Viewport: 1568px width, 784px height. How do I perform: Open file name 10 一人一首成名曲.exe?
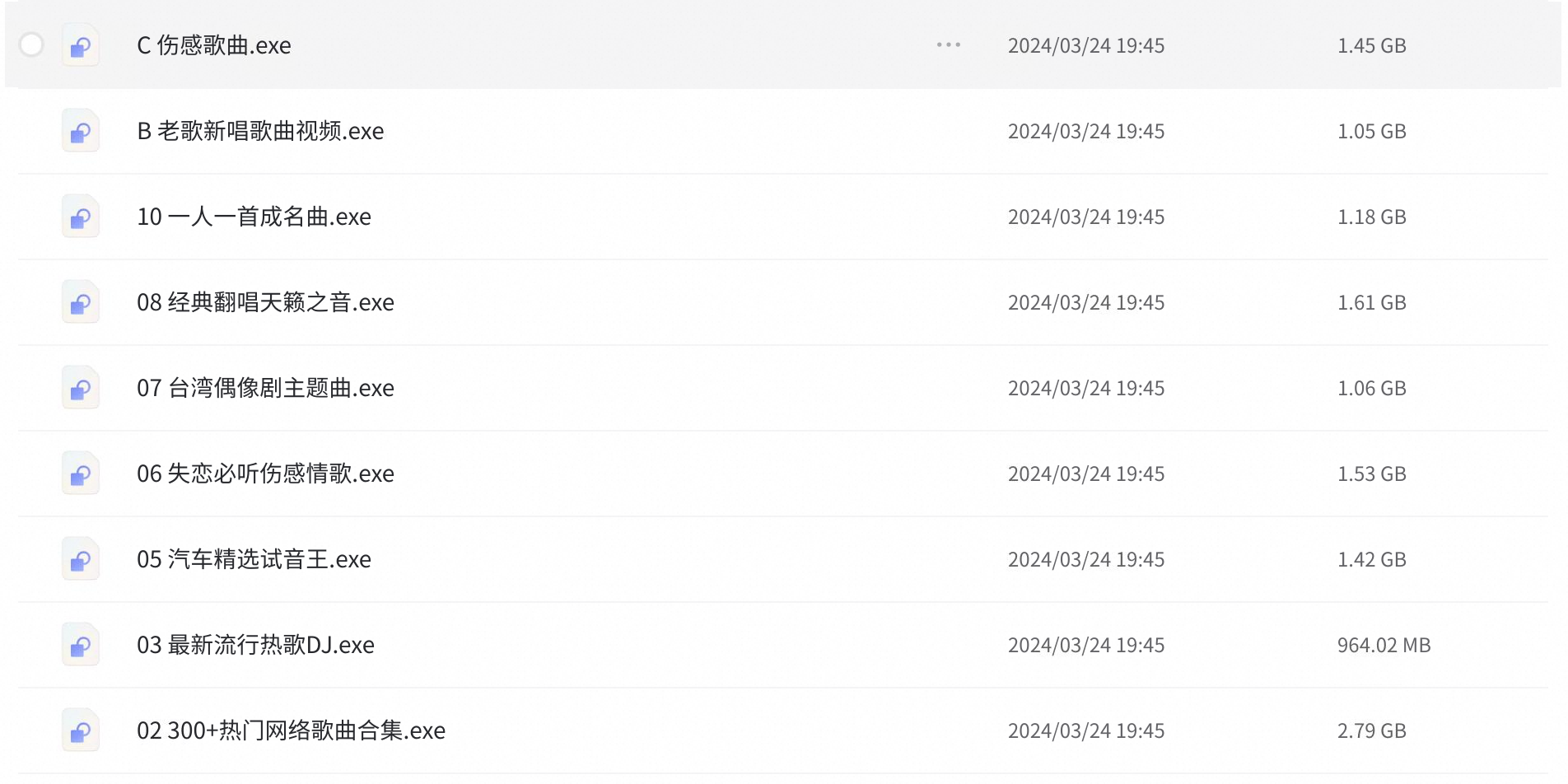tap(254, 217)
